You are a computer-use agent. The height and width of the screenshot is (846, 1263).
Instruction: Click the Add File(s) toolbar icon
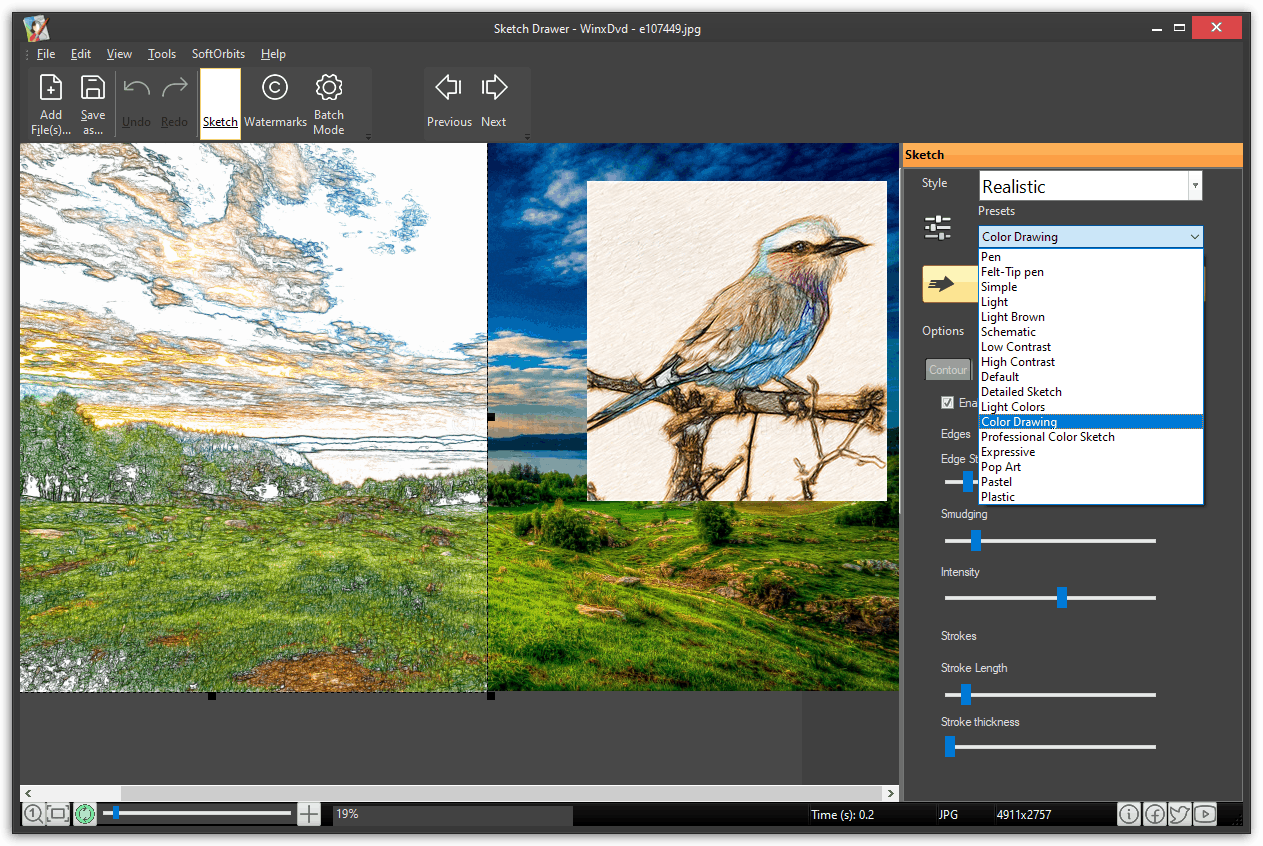click(50, 103)
